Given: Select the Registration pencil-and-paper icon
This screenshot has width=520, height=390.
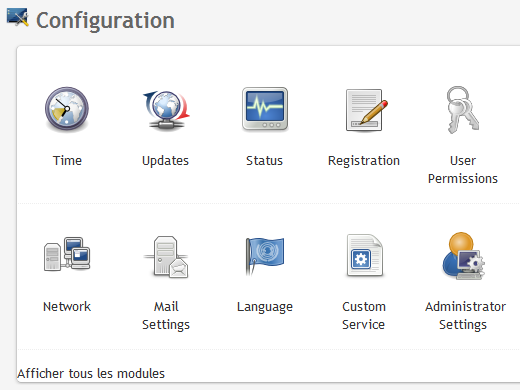Looking at the screenshot, I should pyautogui.click(x=366, y=110).
